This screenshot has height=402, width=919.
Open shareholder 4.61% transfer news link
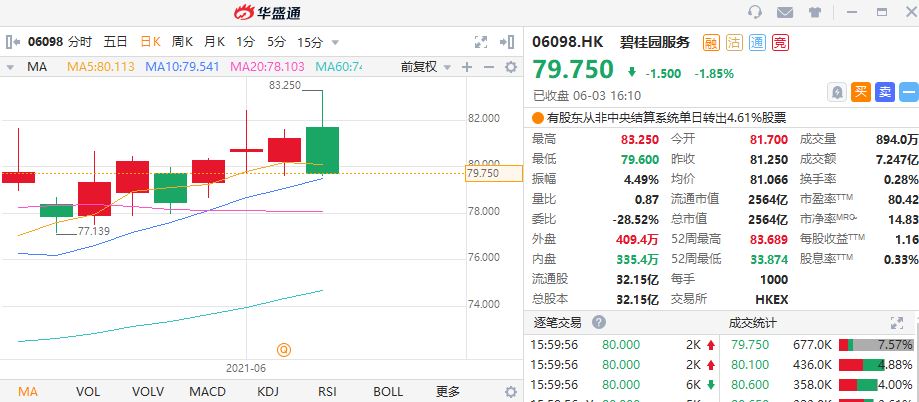(x=666, y=118)
